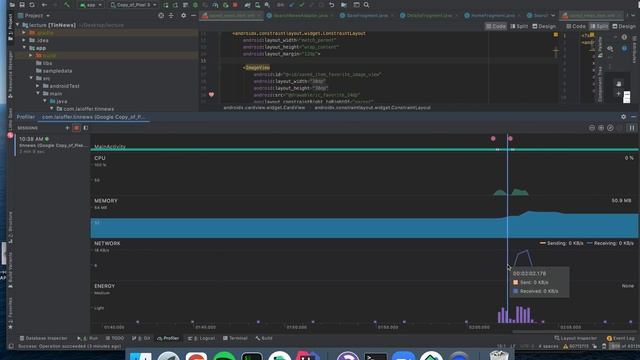Open the Build tool window

click(x=264, y=338)
